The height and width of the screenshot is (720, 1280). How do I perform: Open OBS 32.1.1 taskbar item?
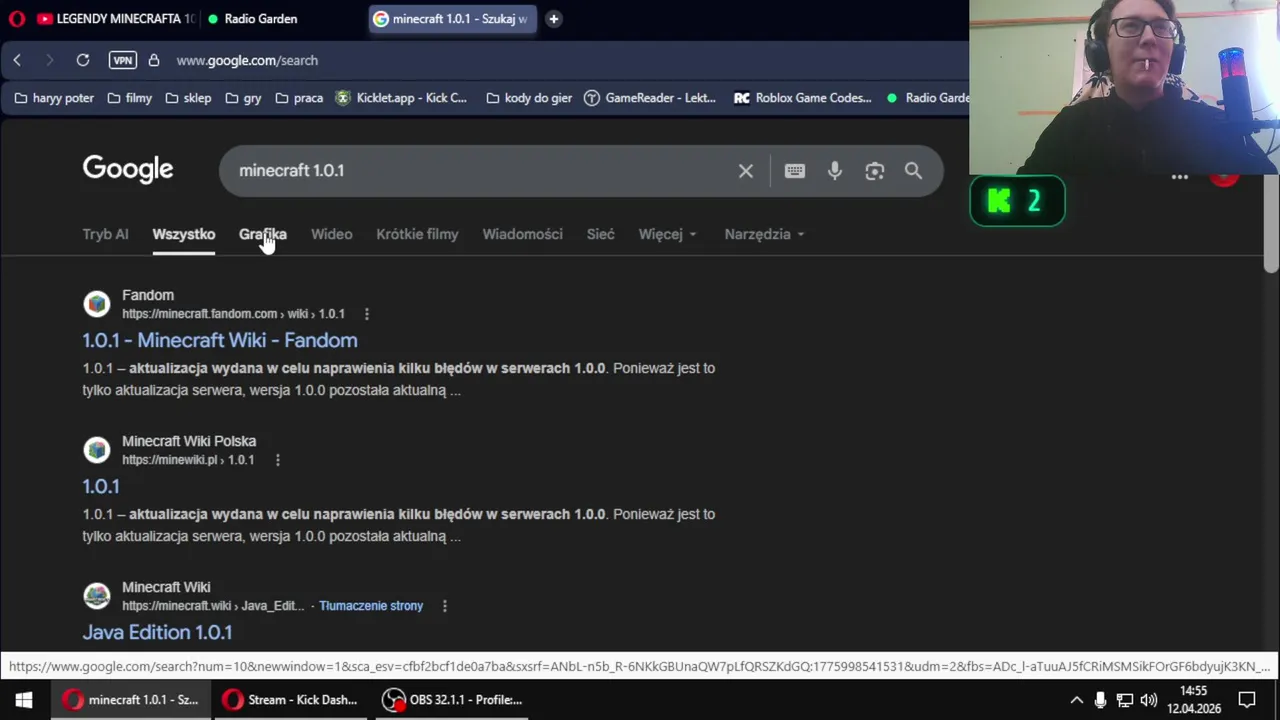point(453,700)
